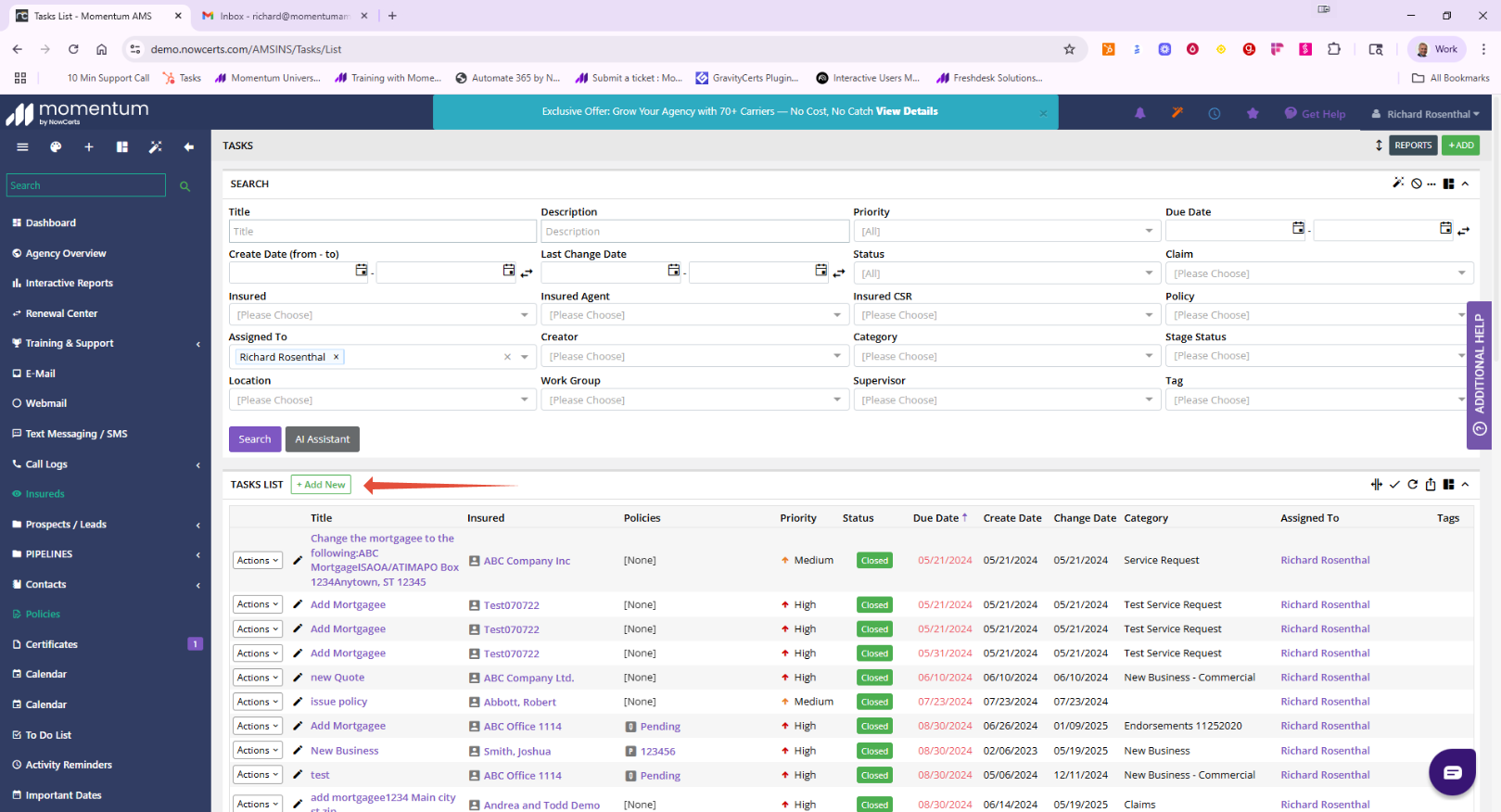This screenshot has width=1501, height=812.
Task: Expand the Insured dropdown
Action: pyautogui.click(x=382, y=315)
